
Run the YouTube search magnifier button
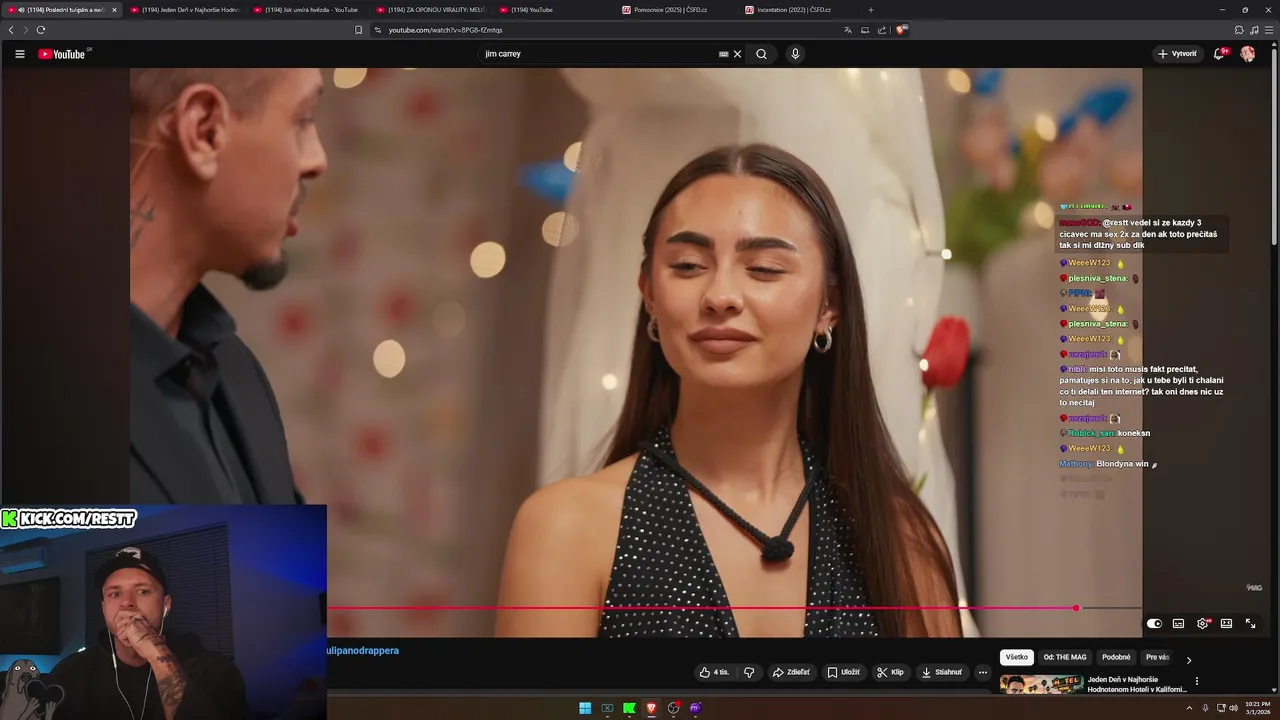pos(761,54)
